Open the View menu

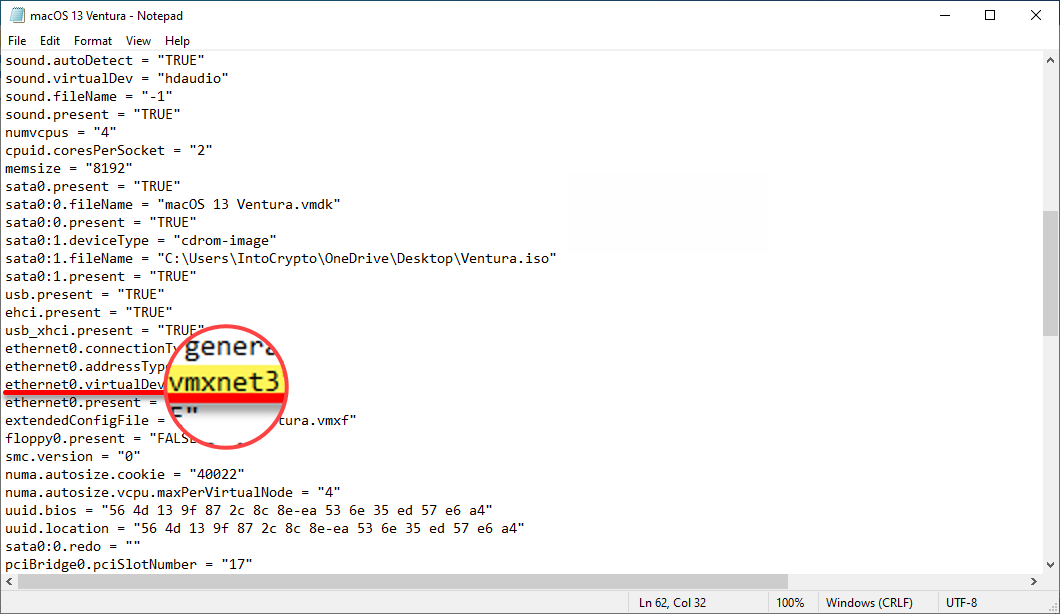(138, 41)
